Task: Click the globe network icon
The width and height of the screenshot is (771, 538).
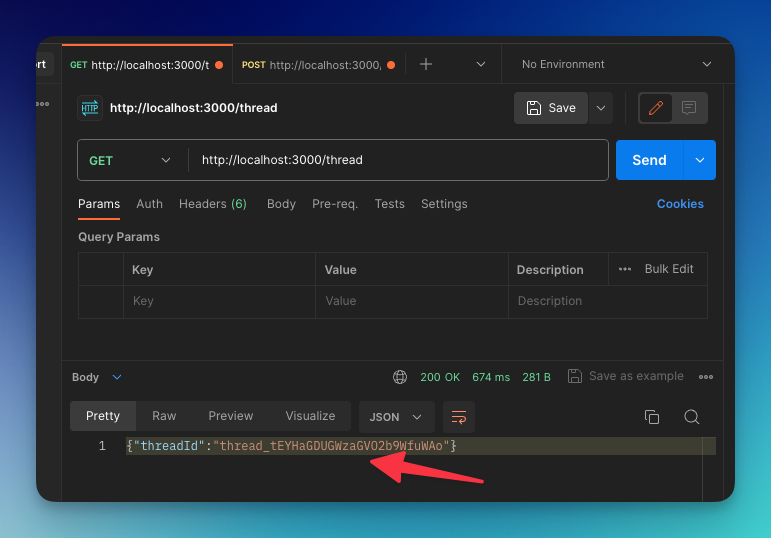Action: click(400, 377)
